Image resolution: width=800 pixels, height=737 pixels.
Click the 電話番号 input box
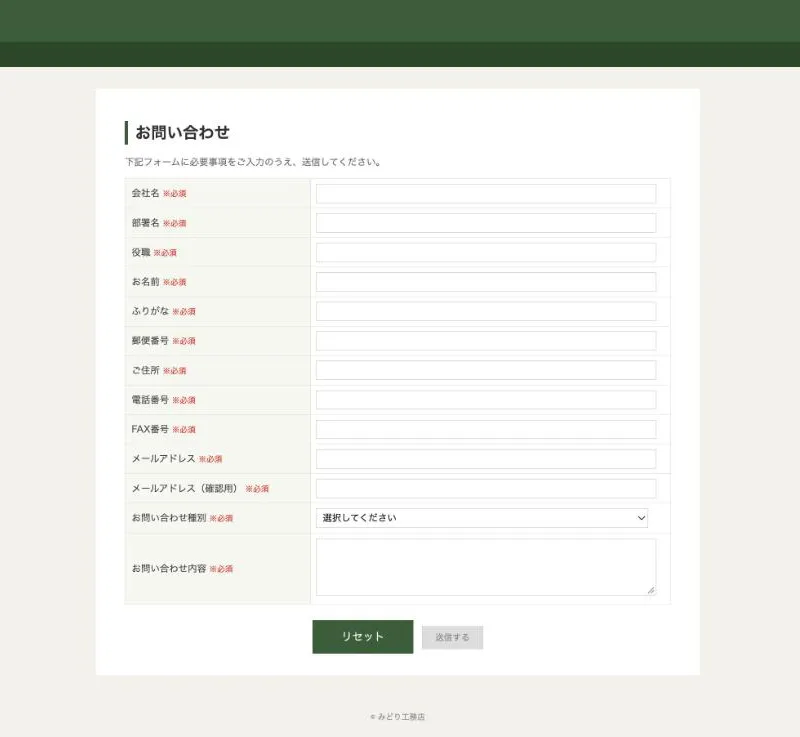[x=486, y=400]
